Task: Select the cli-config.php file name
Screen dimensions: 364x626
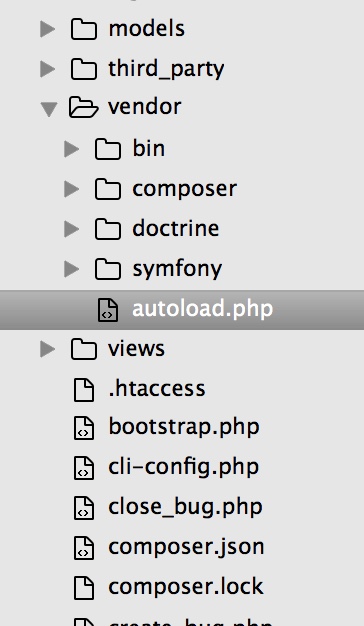Action: pos(184,467)
